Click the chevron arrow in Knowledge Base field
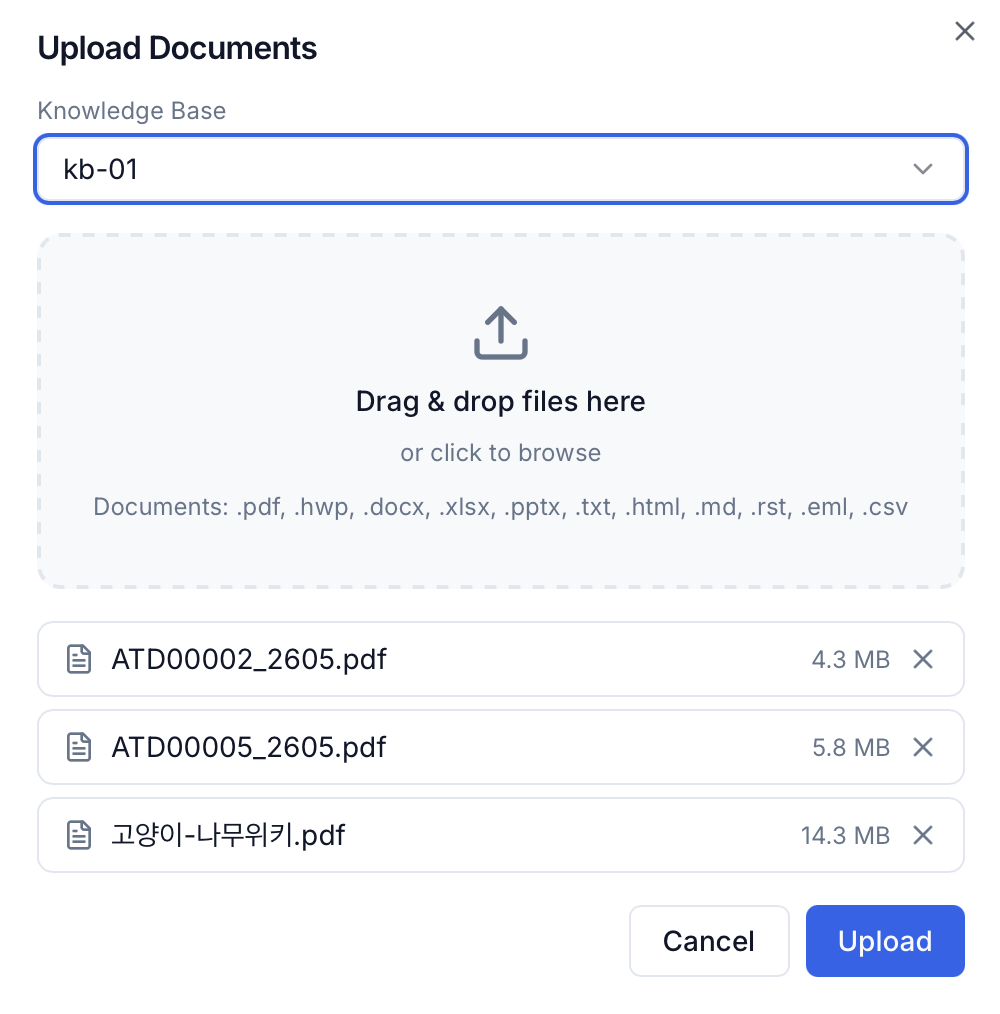1000x1014 pixels. pos(922,169)
